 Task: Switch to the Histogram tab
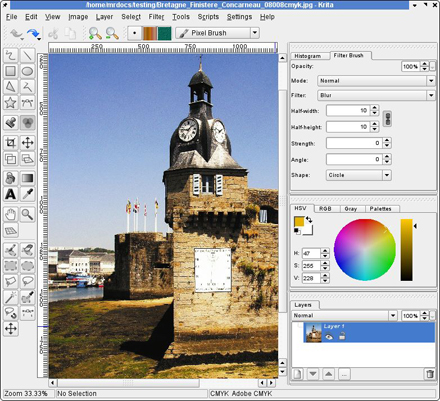tap(308, 56)
